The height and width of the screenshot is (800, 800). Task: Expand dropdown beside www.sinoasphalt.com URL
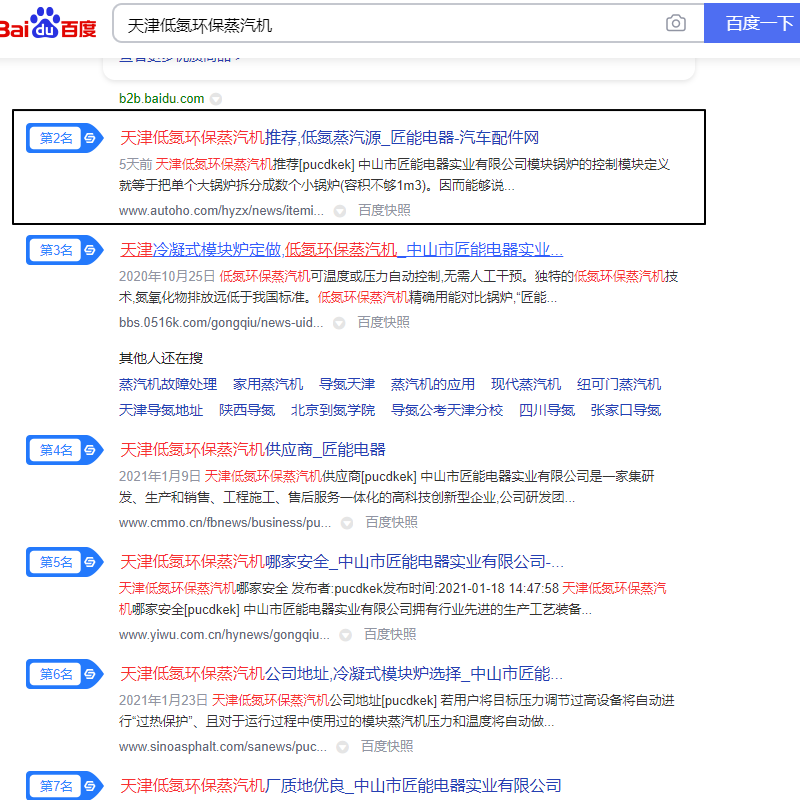(x=342, y=747)
